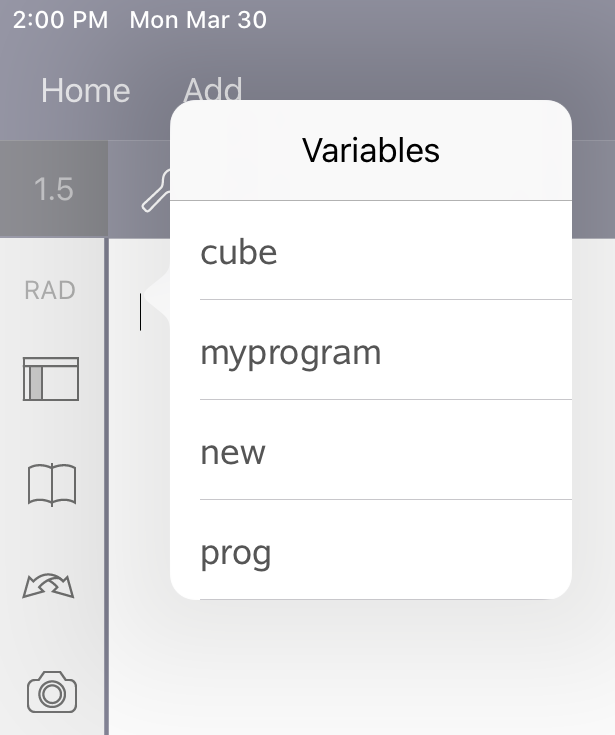Tap the Variables popup title

tap(370, 150)
